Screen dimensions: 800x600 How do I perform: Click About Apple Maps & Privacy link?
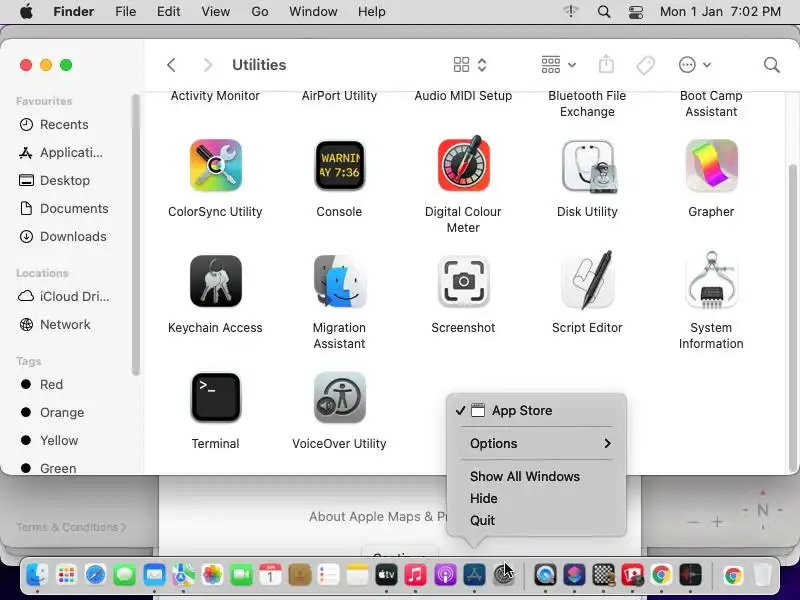[378, 517]
